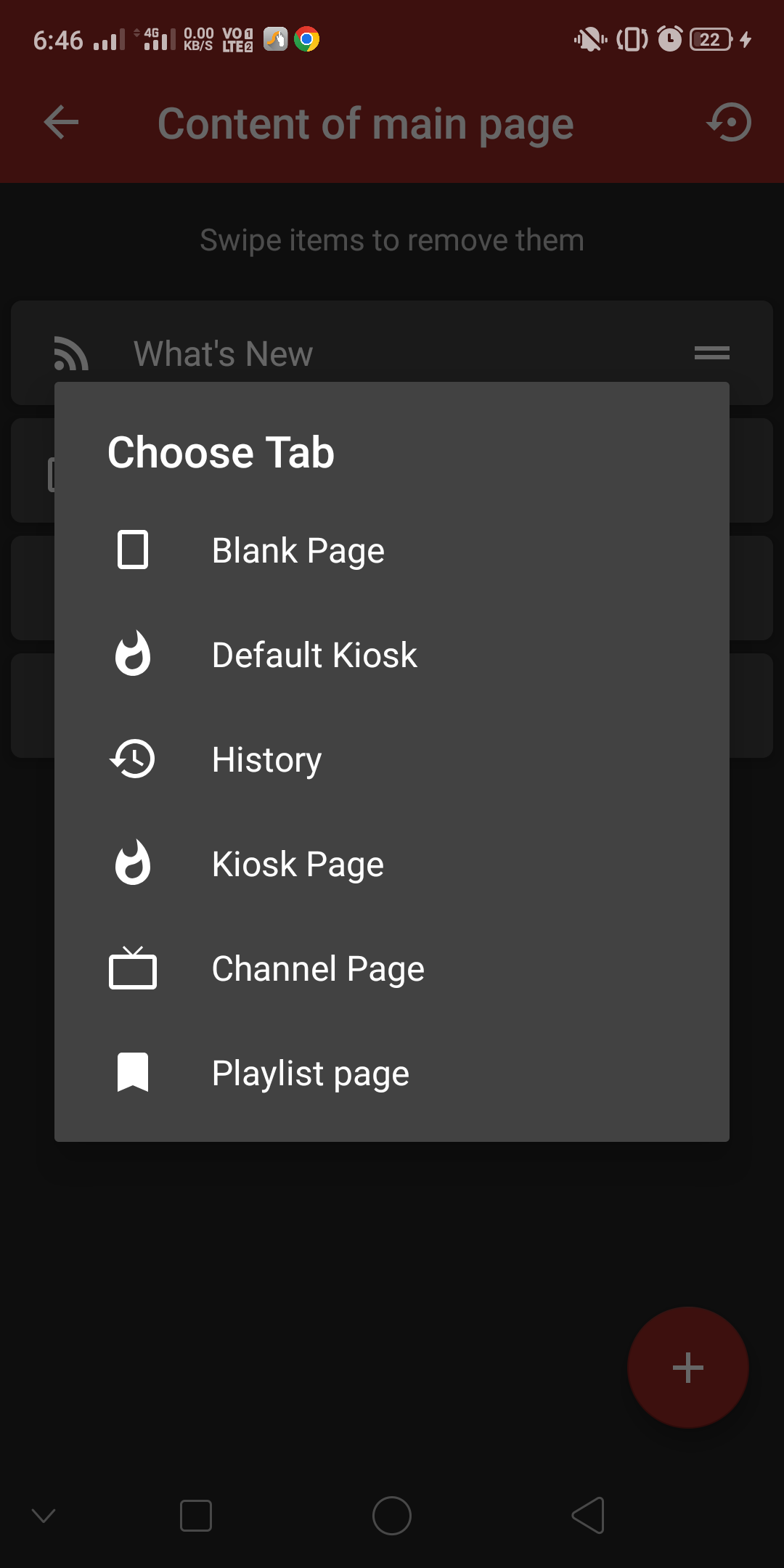Select the Kiosk Page flame icon
Viewport: 784px width, 1568px height.
133,863
